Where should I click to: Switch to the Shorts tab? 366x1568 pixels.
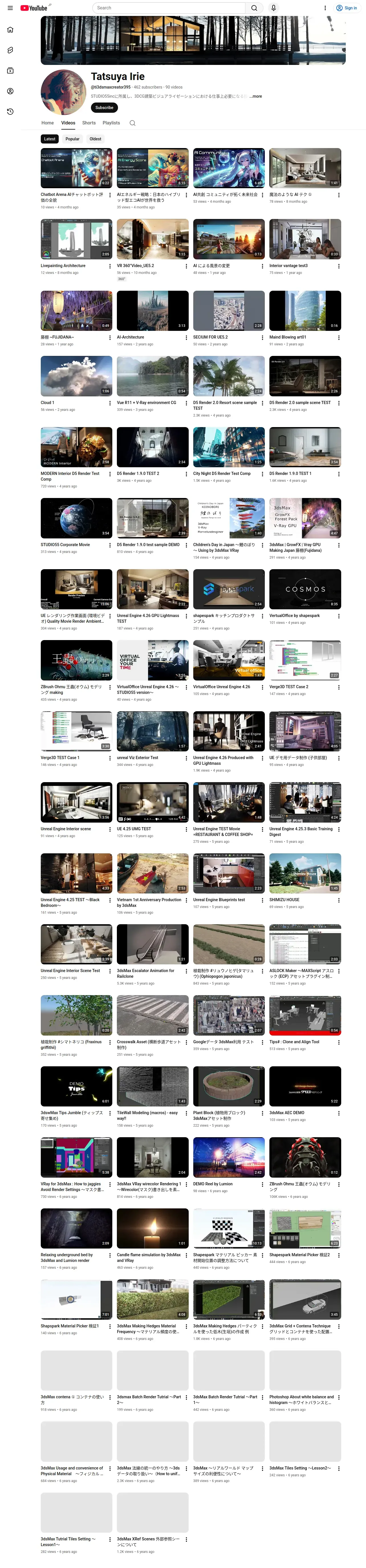89,123
